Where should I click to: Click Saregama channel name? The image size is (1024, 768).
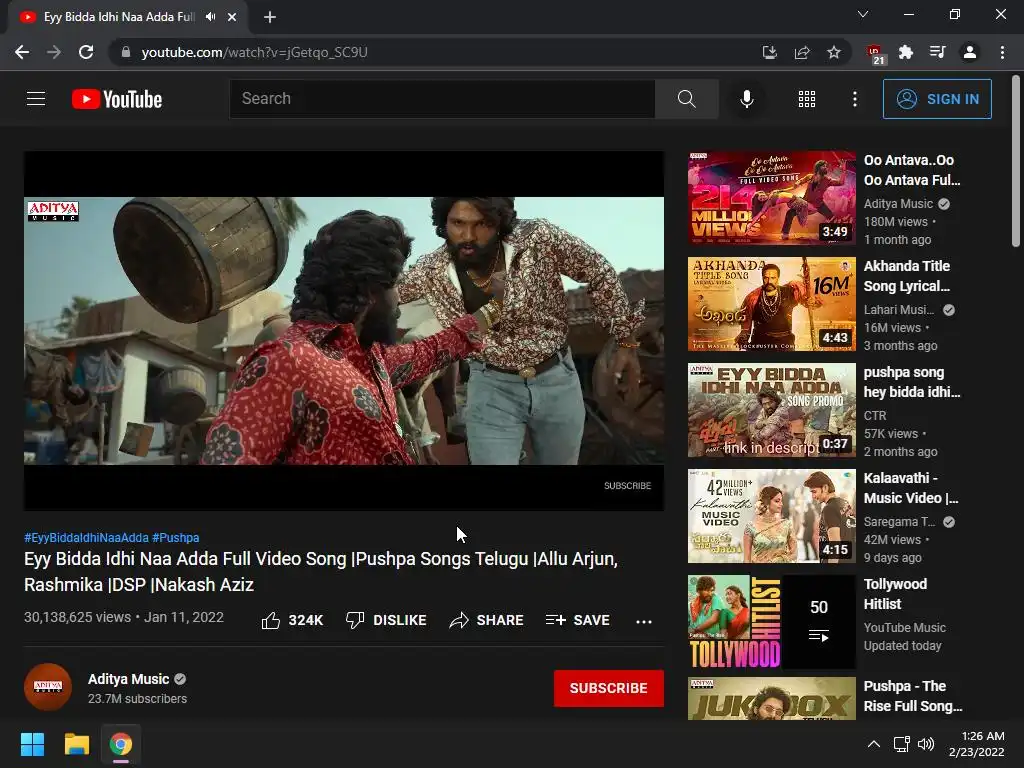899,522
